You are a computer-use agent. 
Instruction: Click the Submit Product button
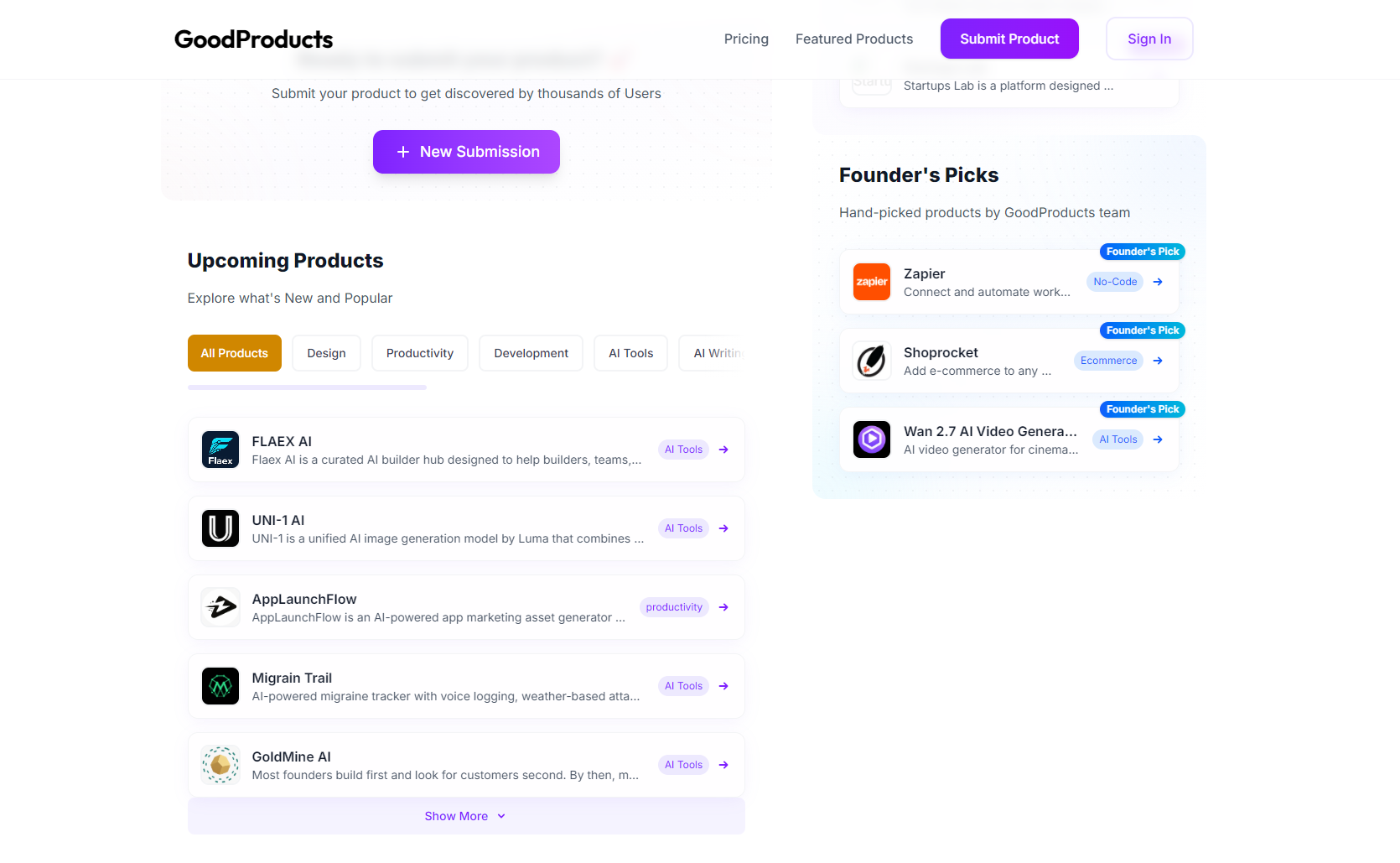coord(1009,39)
